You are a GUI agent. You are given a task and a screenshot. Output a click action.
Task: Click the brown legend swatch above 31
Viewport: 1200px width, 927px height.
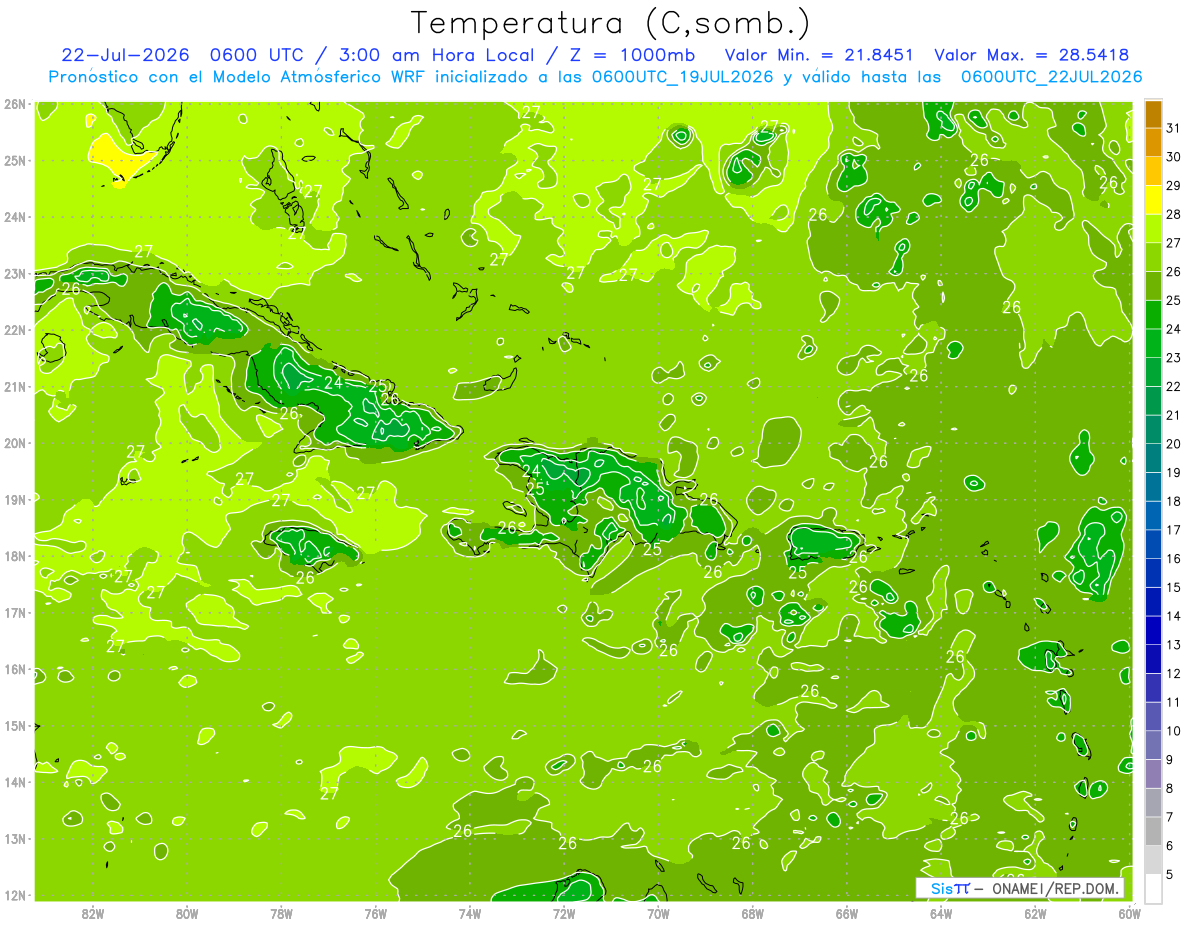[1153, 114]
